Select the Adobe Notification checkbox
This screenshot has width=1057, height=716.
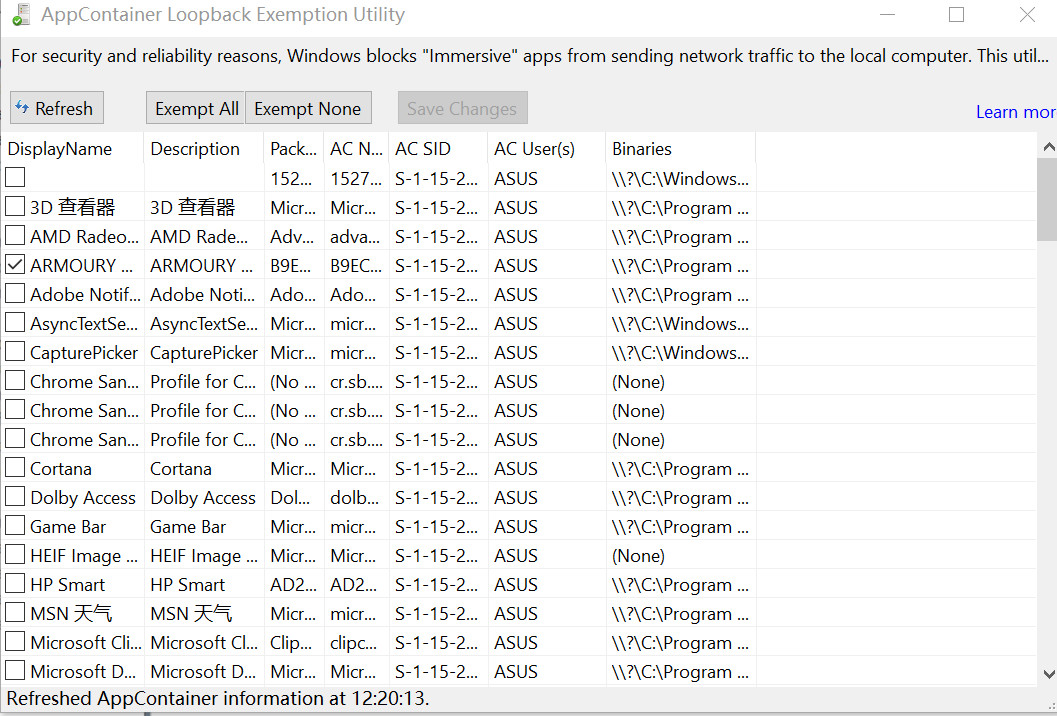click(x=15, y=294)
